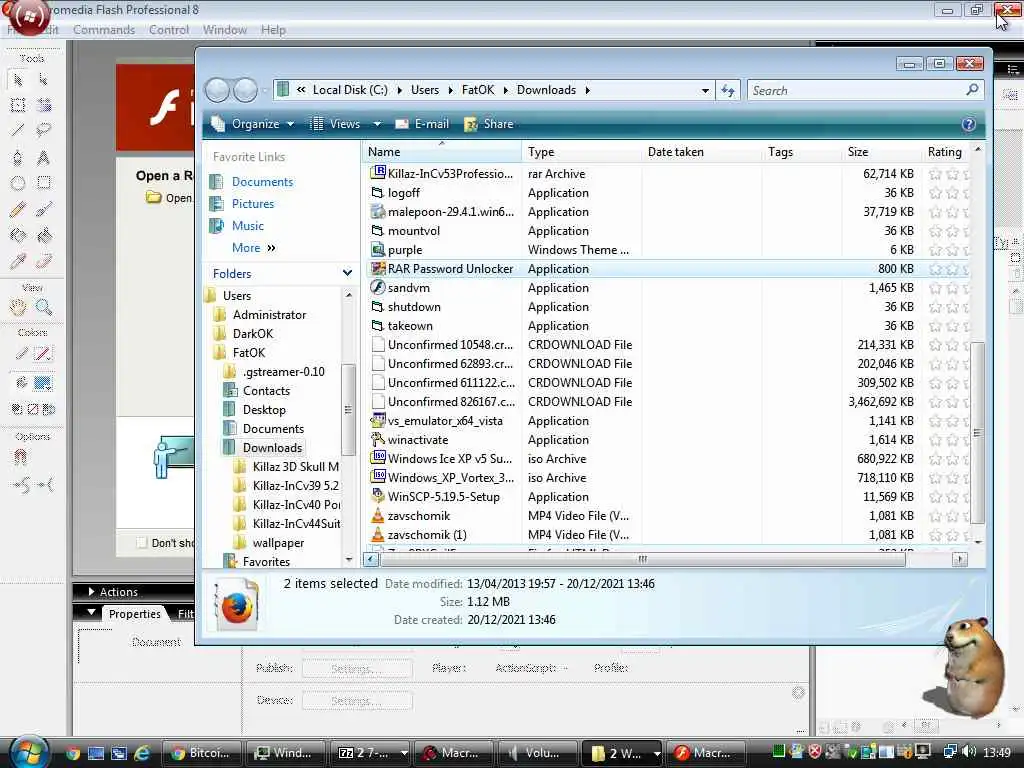Expand More favorite links
The image size is (1024, 768).
[253, 248]
